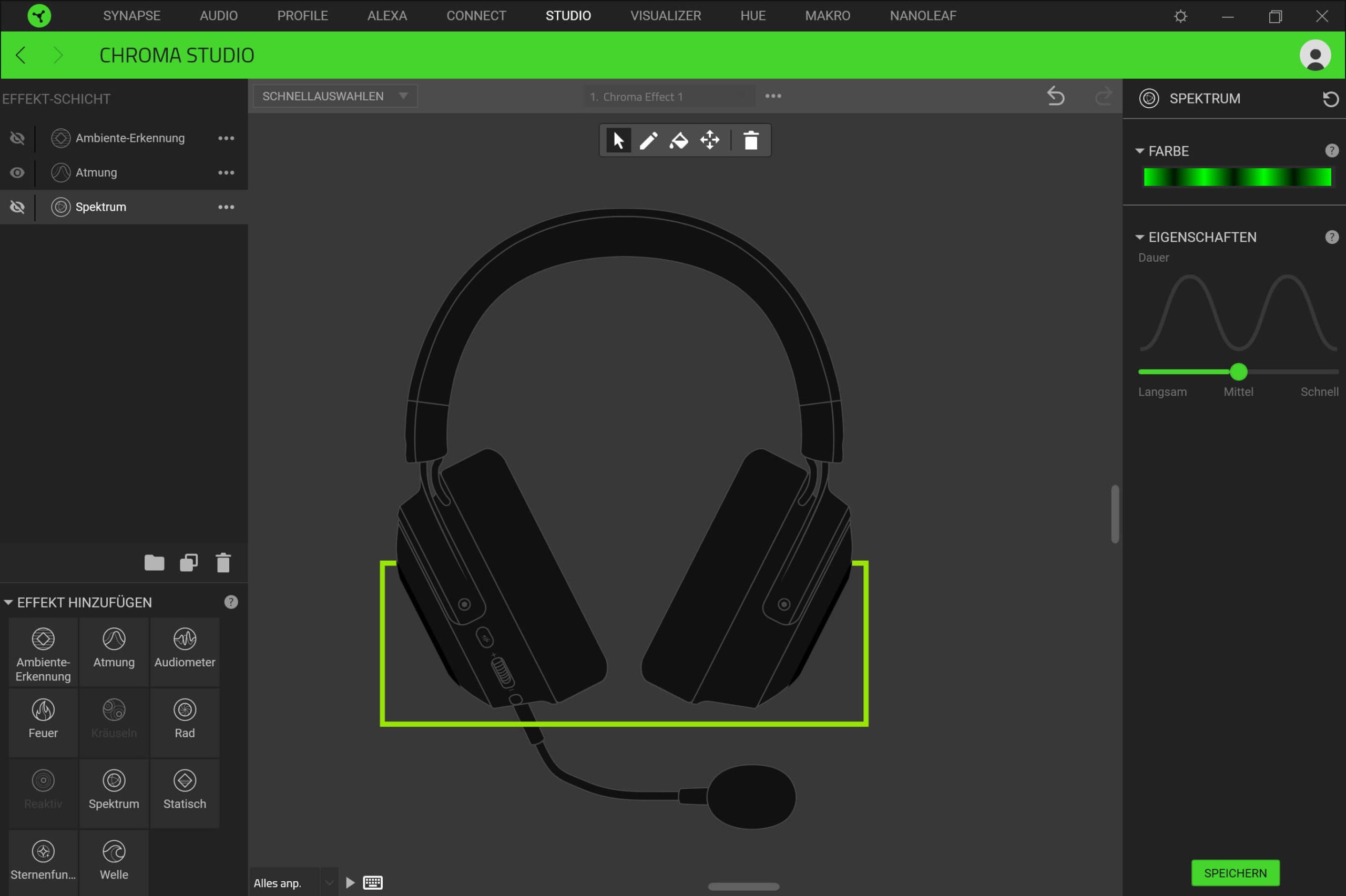Click the undo arrow
The image size is (1346, 896).
pos(1056,96)
